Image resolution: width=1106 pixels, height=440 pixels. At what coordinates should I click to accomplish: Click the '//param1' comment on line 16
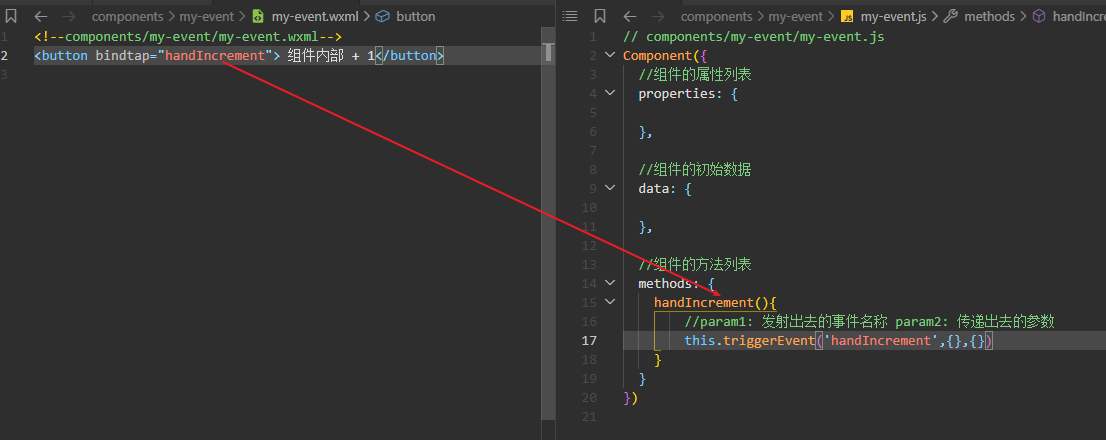click(x=869, y=321)
